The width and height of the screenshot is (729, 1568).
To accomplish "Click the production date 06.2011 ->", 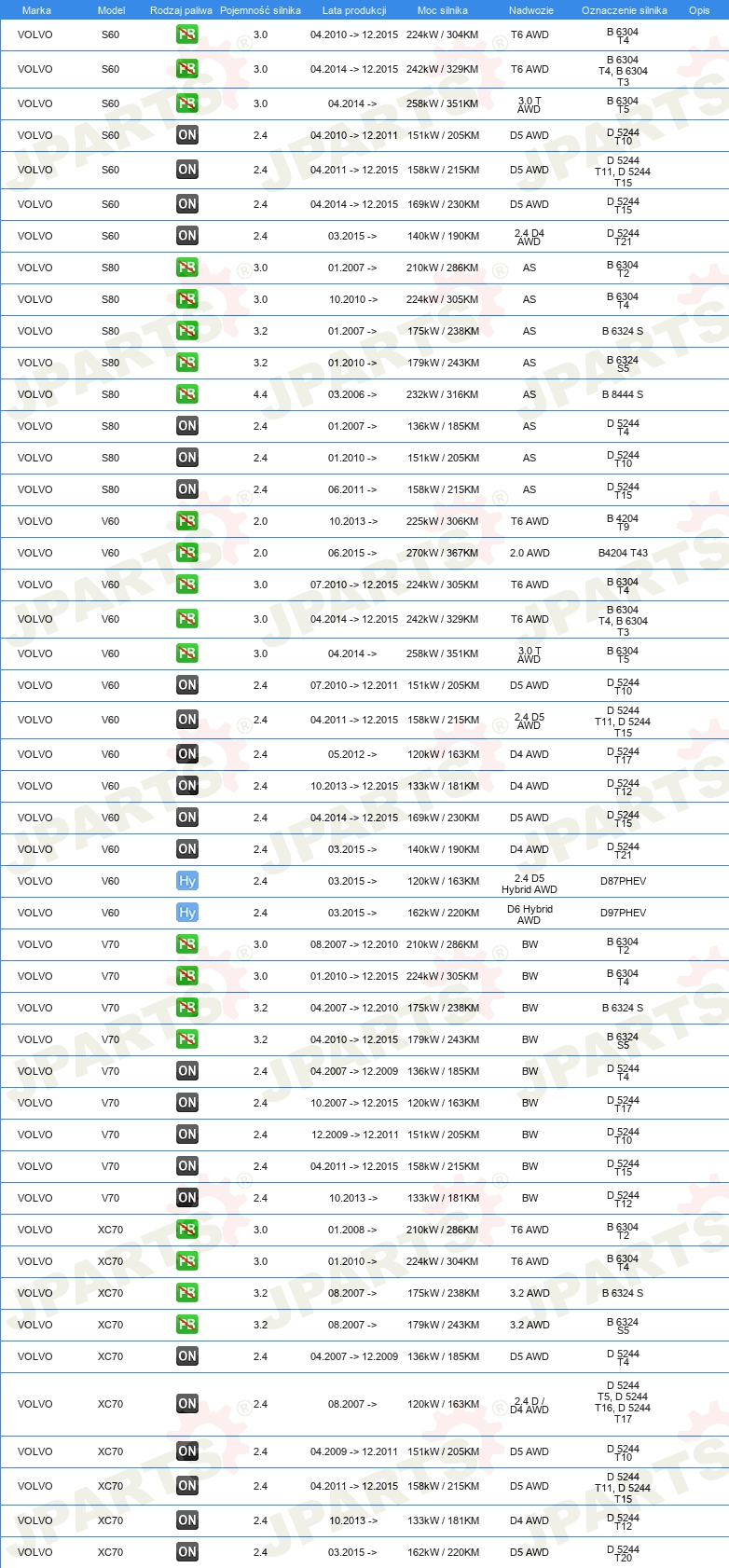I will click(352, 489).
